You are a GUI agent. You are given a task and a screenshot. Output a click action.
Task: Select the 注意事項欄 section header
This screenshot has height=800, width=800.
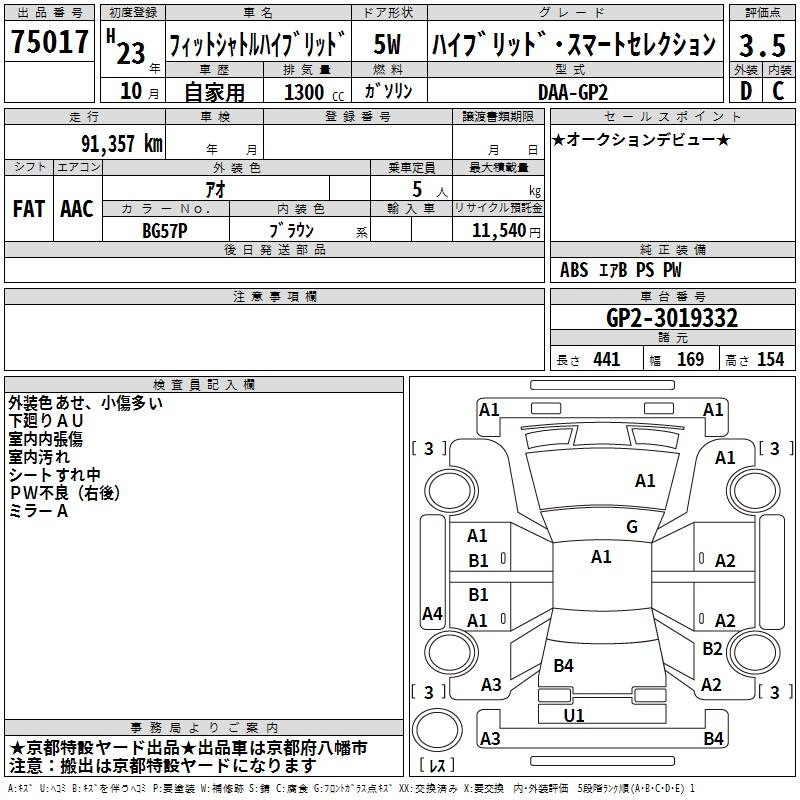274,296
